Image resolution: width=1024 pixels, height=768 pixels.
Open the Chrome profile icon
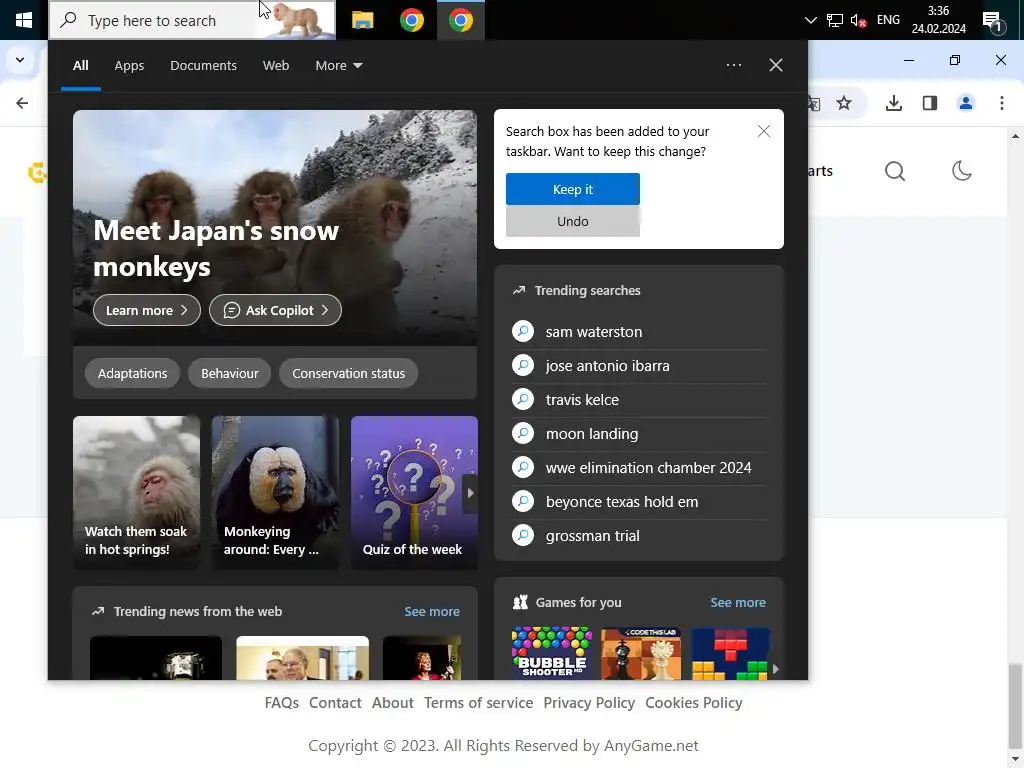point(965,103)
